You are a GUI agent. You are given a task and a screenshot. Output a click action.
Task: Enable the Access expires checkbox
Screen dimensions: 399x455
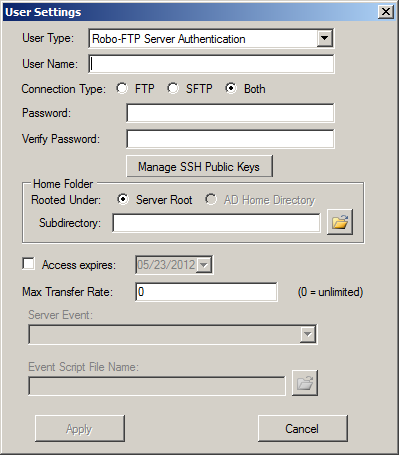point(28,263)
